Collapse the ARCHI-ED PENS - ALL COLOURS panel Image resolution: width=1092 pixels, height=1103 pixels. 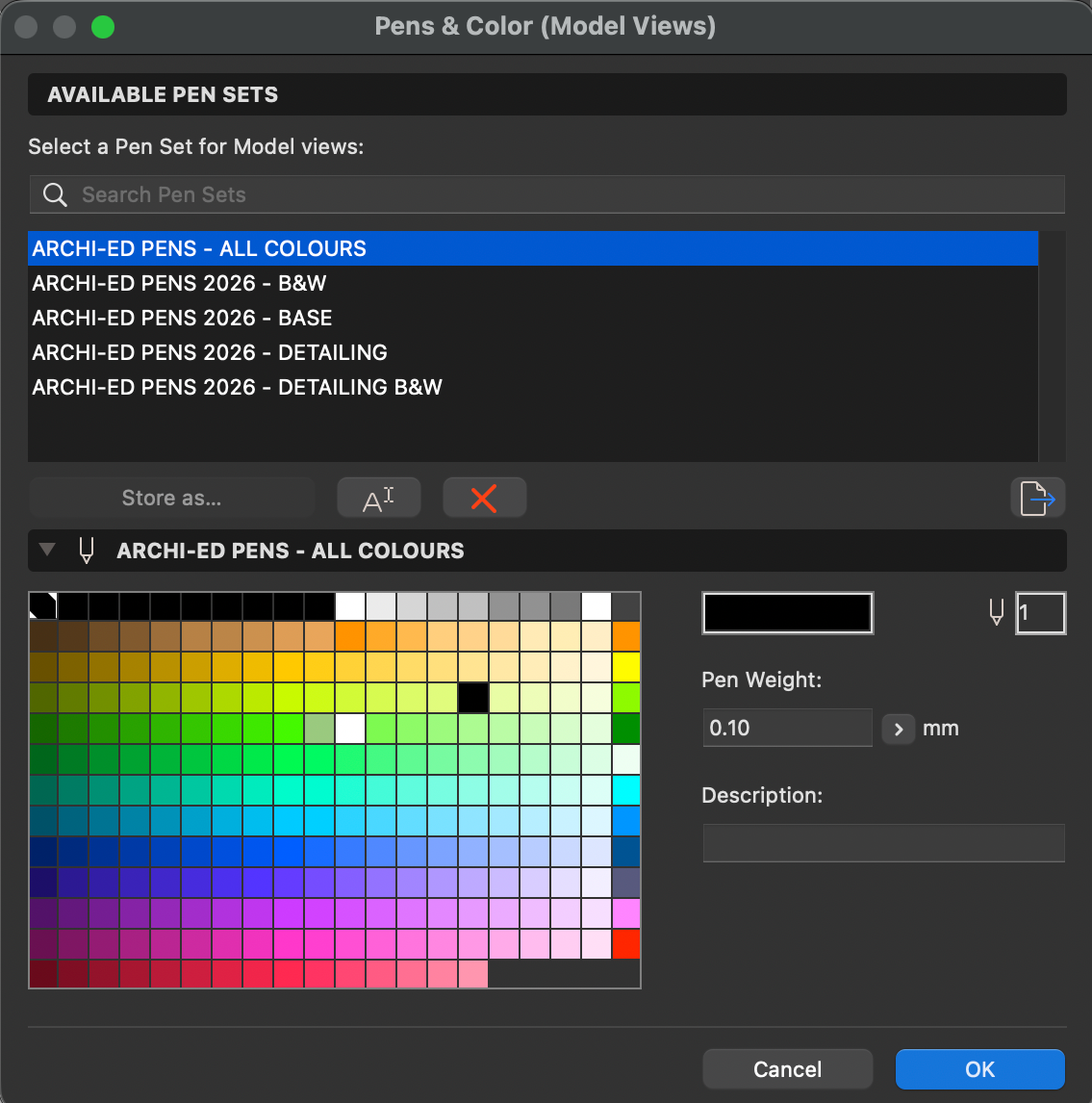tap(46, 551)
